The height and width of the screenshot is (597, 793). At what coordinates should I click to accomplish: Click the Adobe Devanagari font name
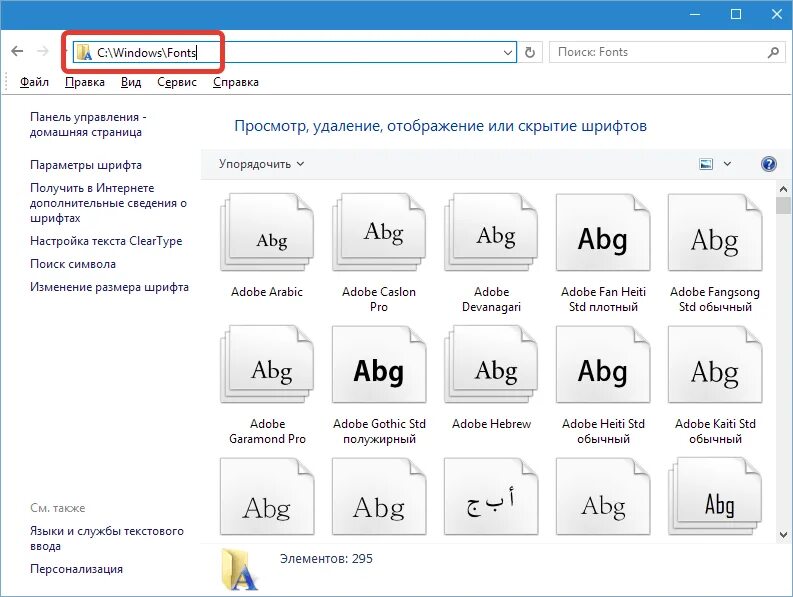pos(491,299)
